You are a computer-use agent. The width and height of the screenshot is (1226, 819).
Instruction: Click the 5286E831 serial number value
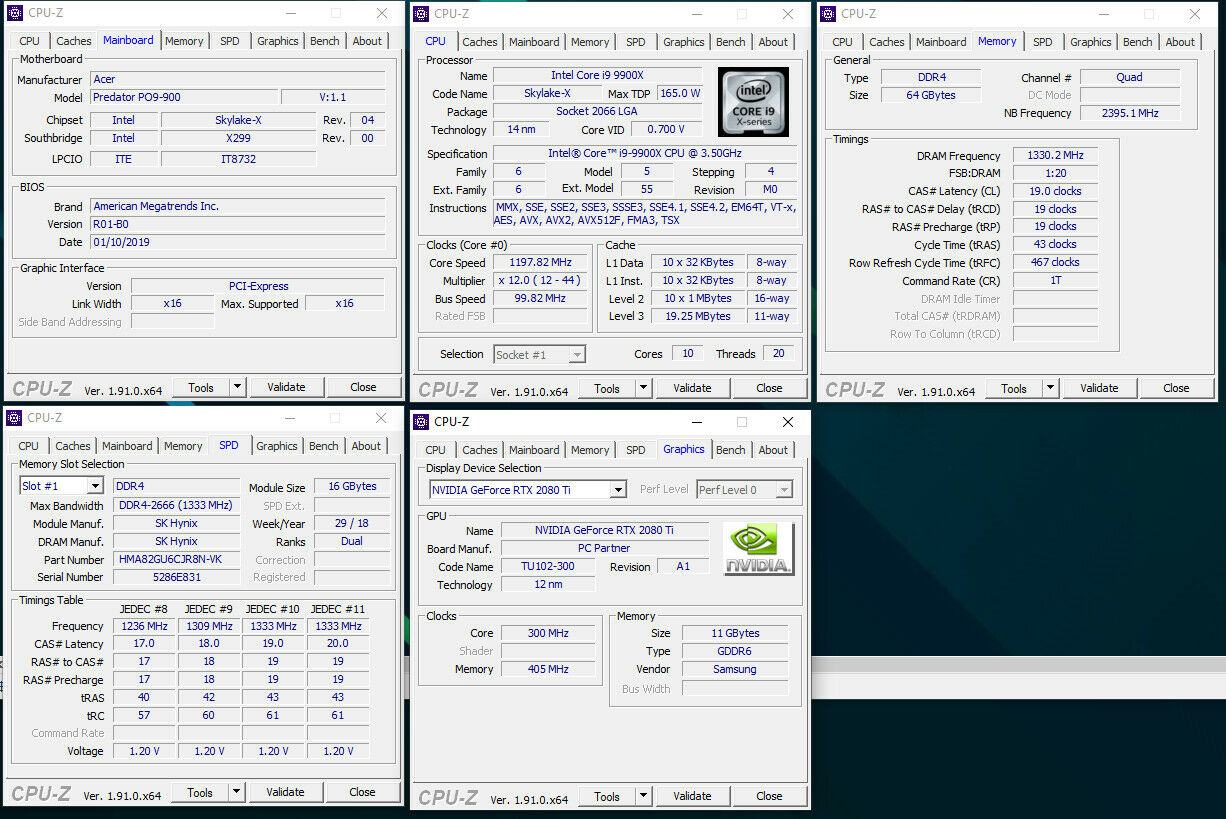[x=176, y=577]
